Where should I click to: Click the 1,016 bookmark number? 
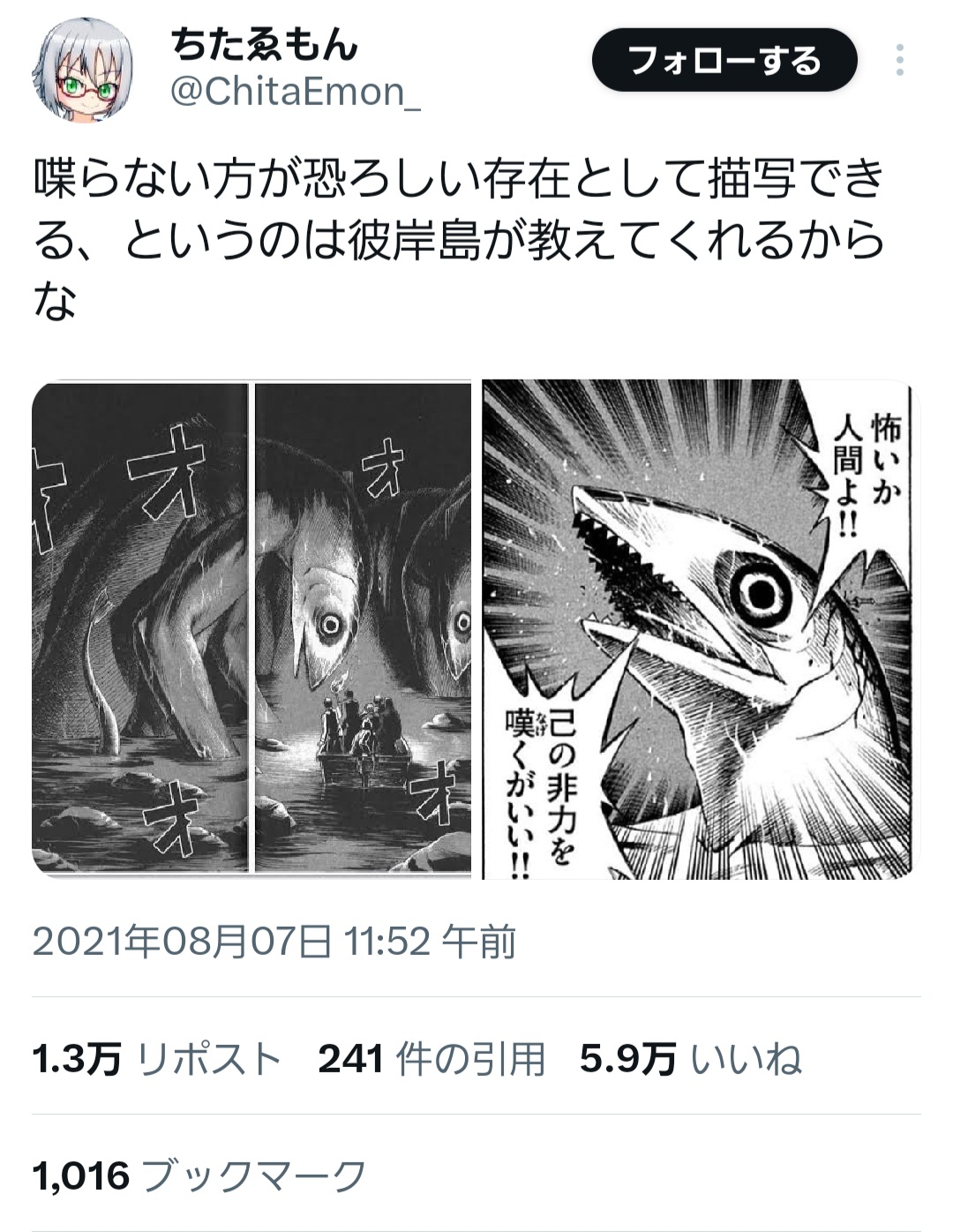pyautogui.click(x=81, y=1176)
